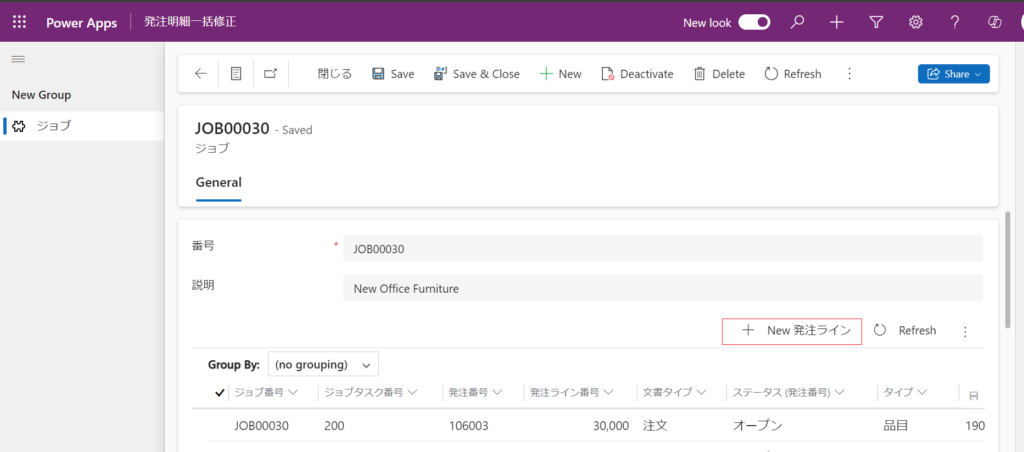
Task: Open the Power Apps app launcher waffle
Action: click(20, 22)
